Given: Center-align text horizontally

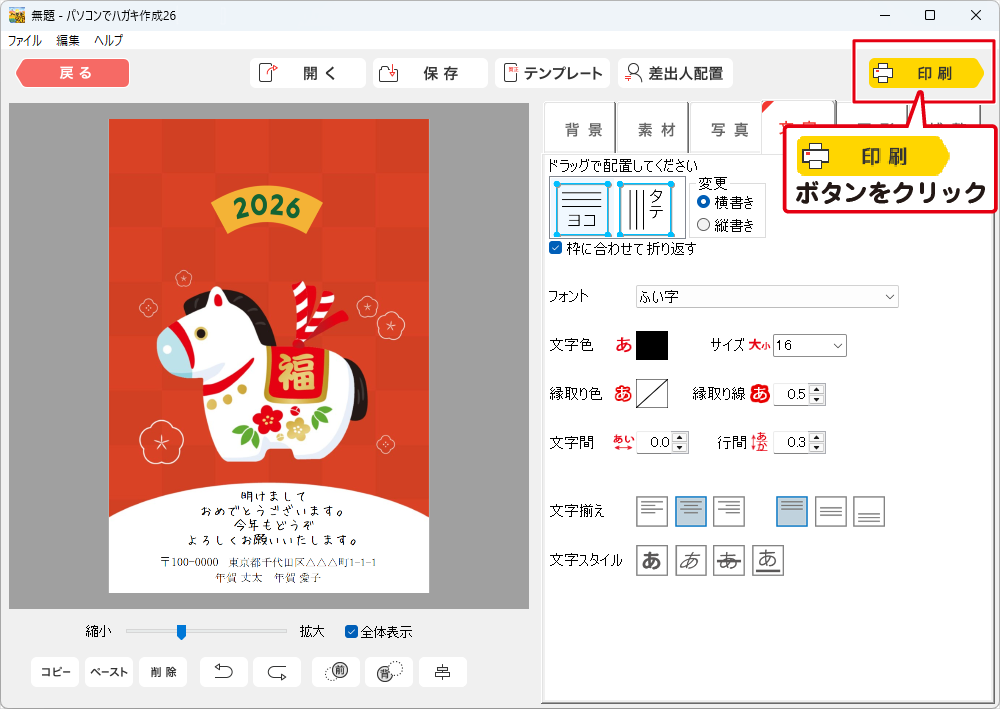Looking at the screenshot, I should point(690,511).
